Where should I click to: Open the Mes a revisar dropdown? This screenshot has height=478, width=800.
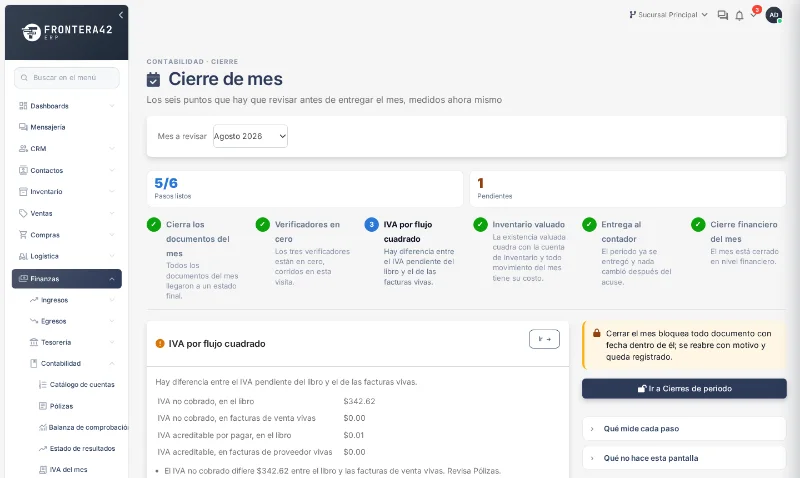tap(250, 136)
